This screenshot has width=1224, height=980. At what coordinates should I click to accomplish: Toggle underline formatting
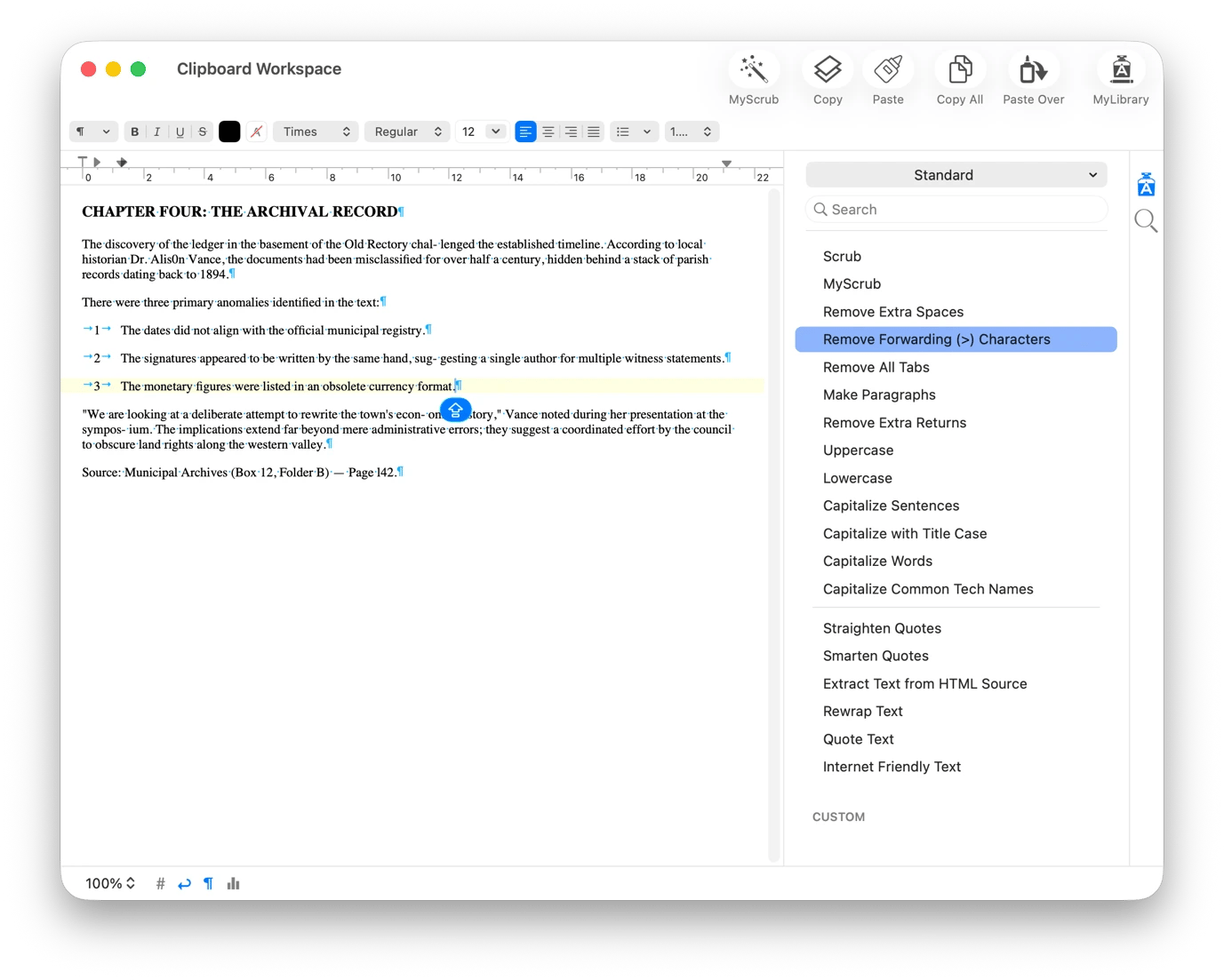180,131
